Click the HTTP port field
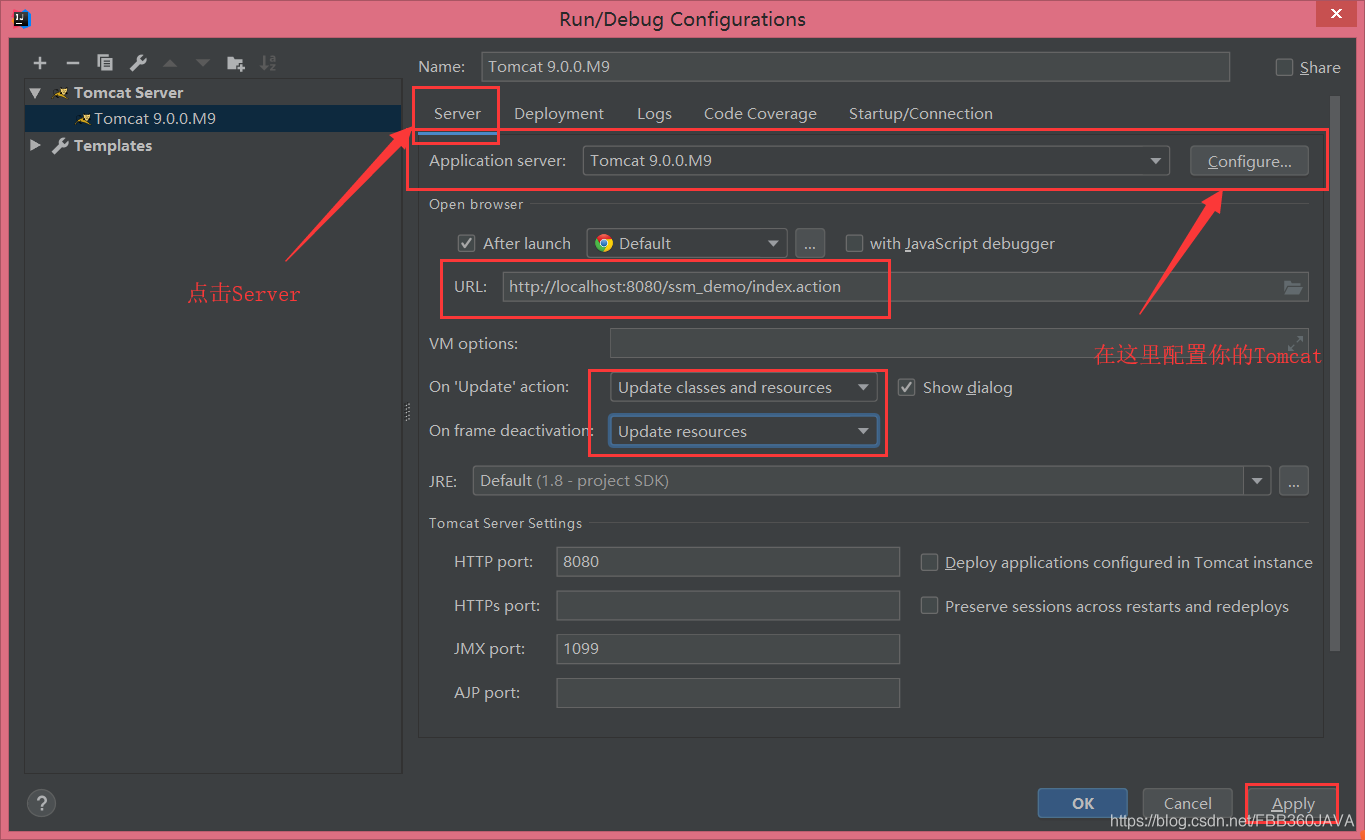The image size is (1365, 840). (728, 561)
